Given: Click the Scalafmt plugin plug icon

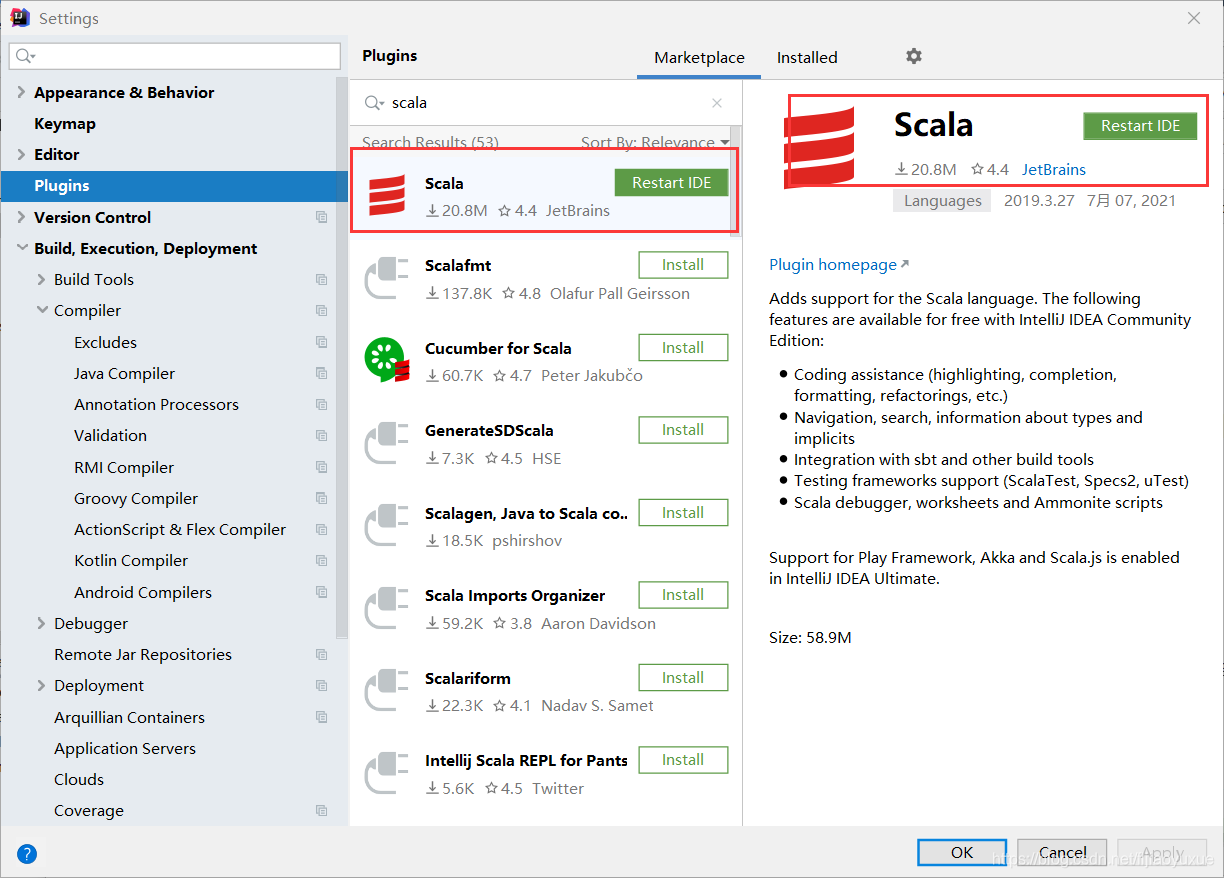Looking at the screenshot, I should point(387,278).
